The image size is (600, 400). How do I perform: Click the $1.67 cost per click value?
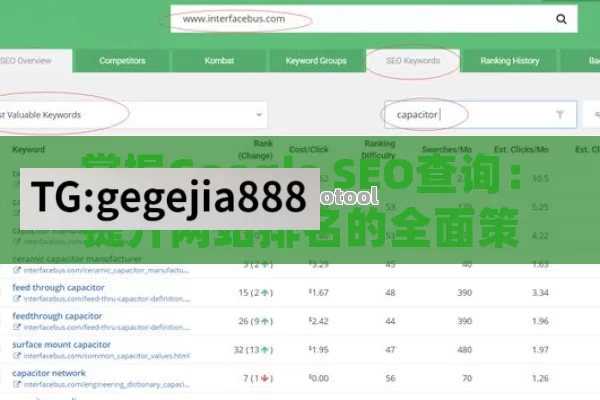coord(318,292)
